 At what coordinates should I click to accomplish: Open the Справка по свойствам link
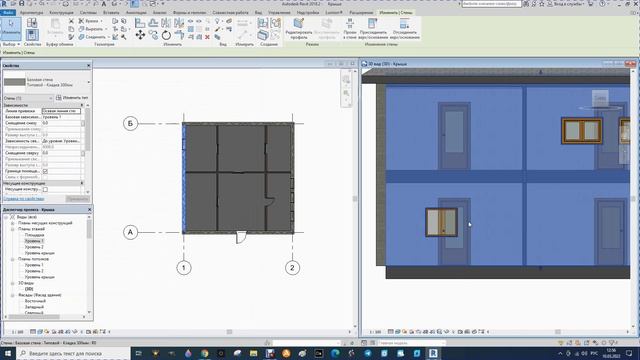point(24,199)
